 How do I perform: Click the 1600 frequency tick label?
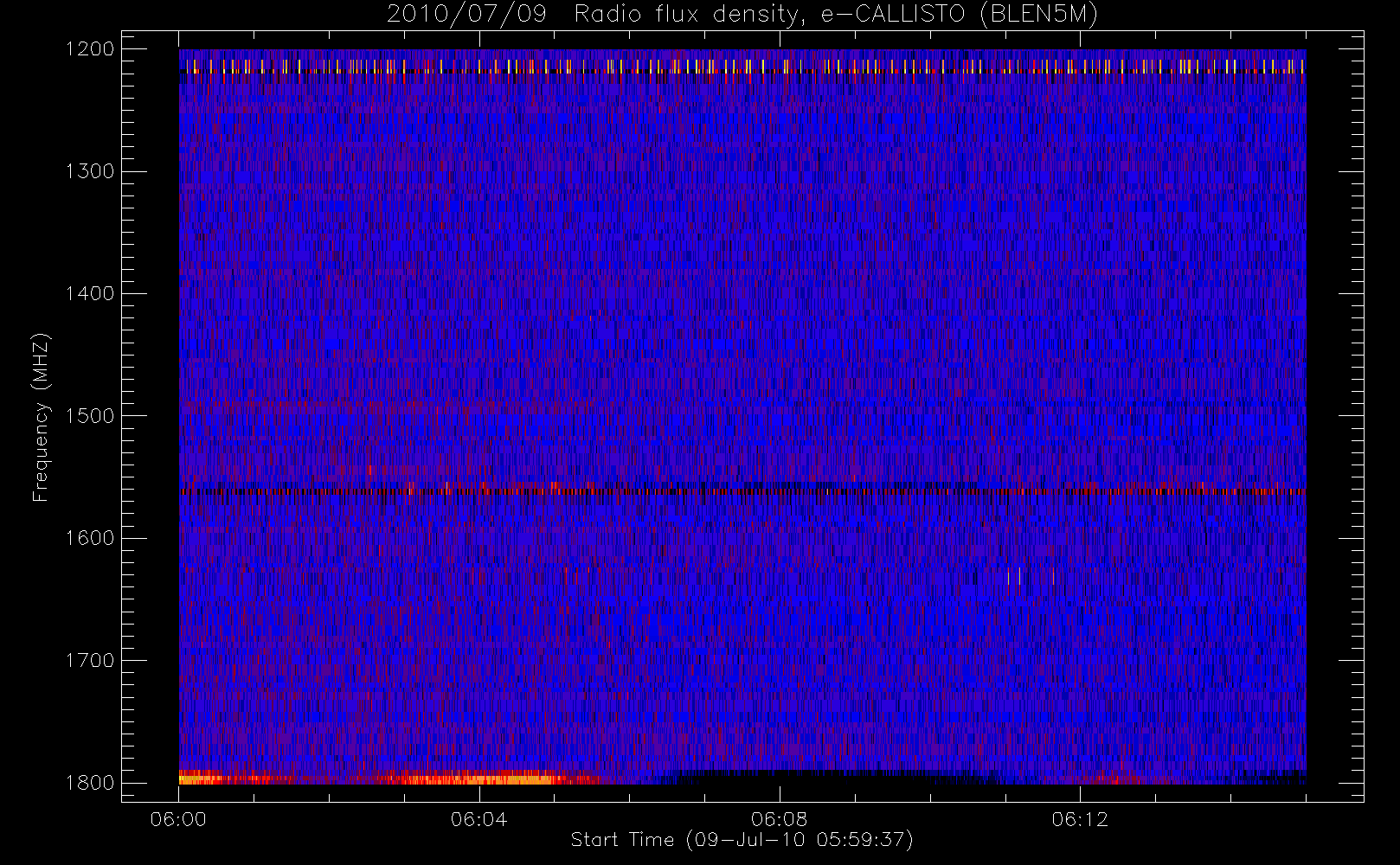[90, 538]
